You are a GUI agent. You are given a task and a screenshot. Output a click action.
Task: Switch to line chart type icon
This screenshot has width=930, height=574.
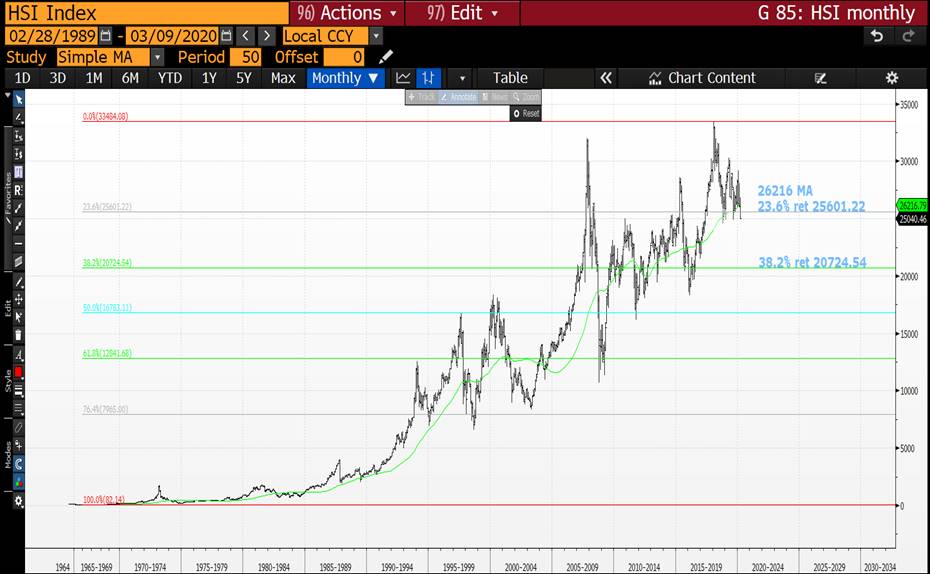point(403,78)
